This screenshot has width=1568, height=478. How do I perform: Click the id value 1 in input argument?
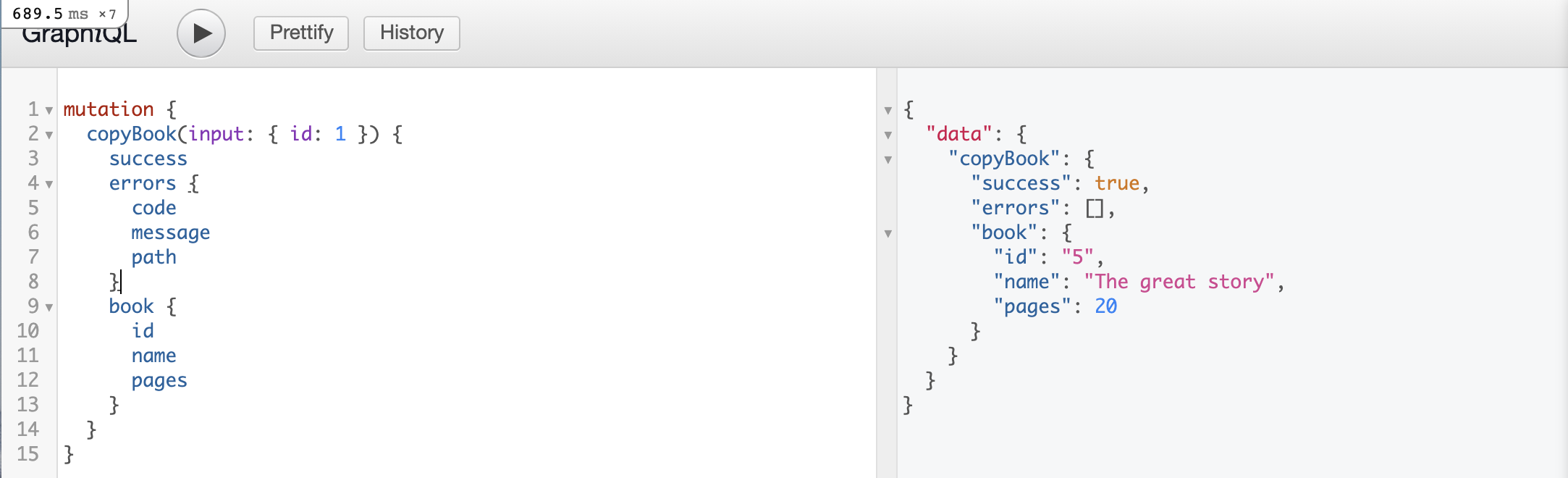tap(340, 134)
